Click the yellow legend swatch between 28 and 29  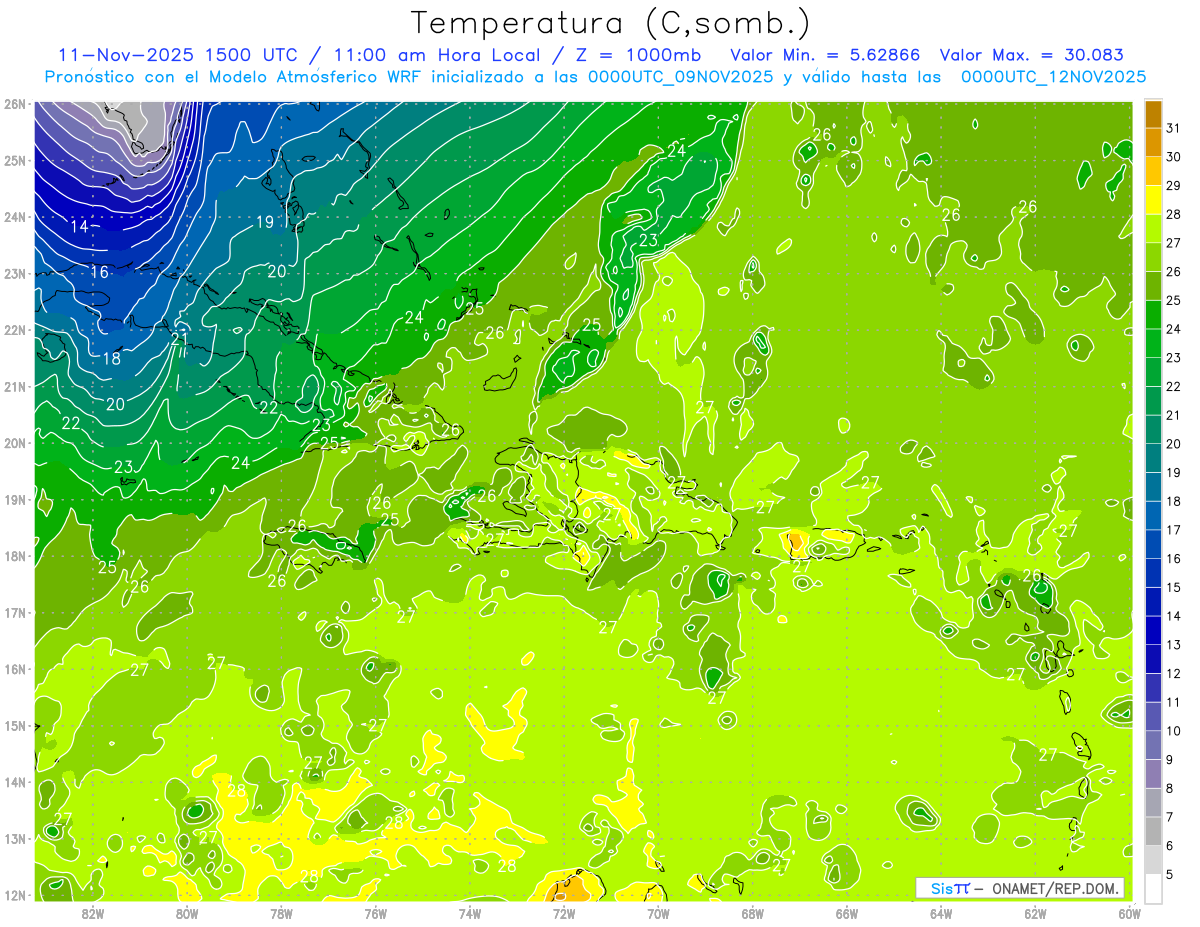pos(1153,201)
